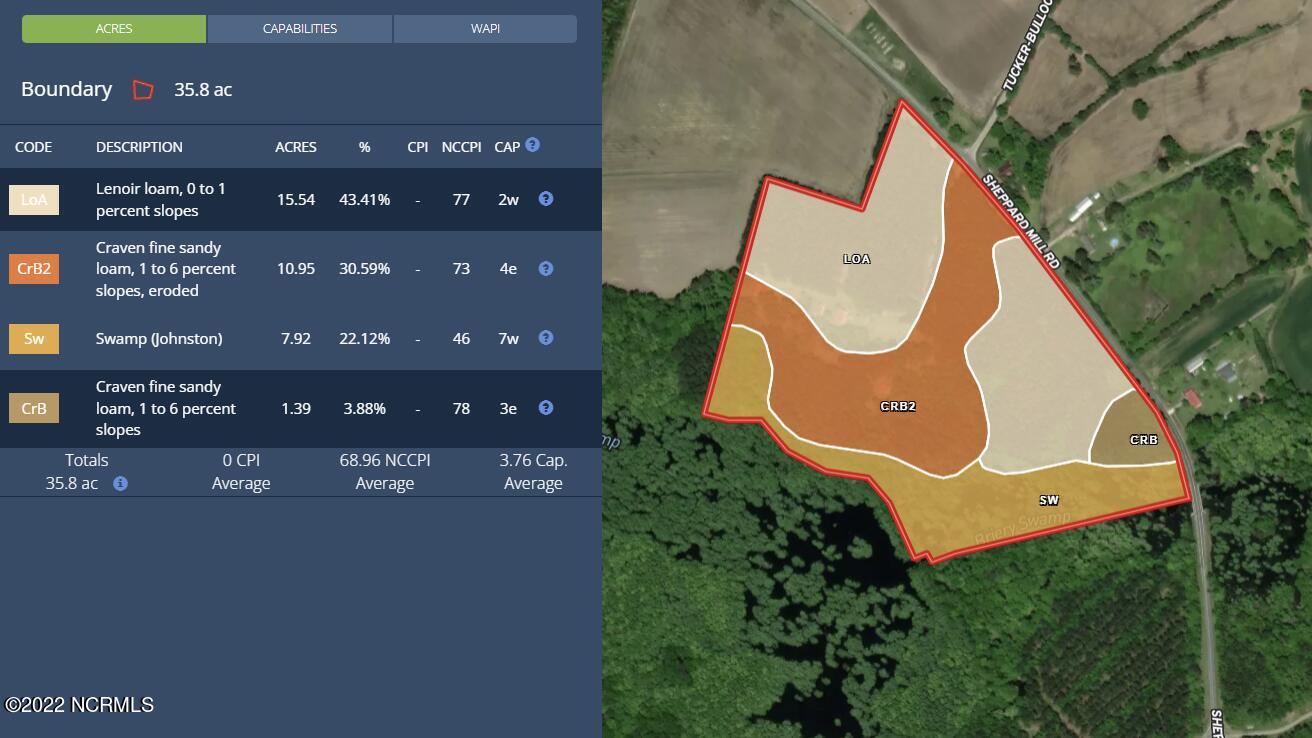Click the 3e capability value
1312x738 pixels.
point(508,408)
